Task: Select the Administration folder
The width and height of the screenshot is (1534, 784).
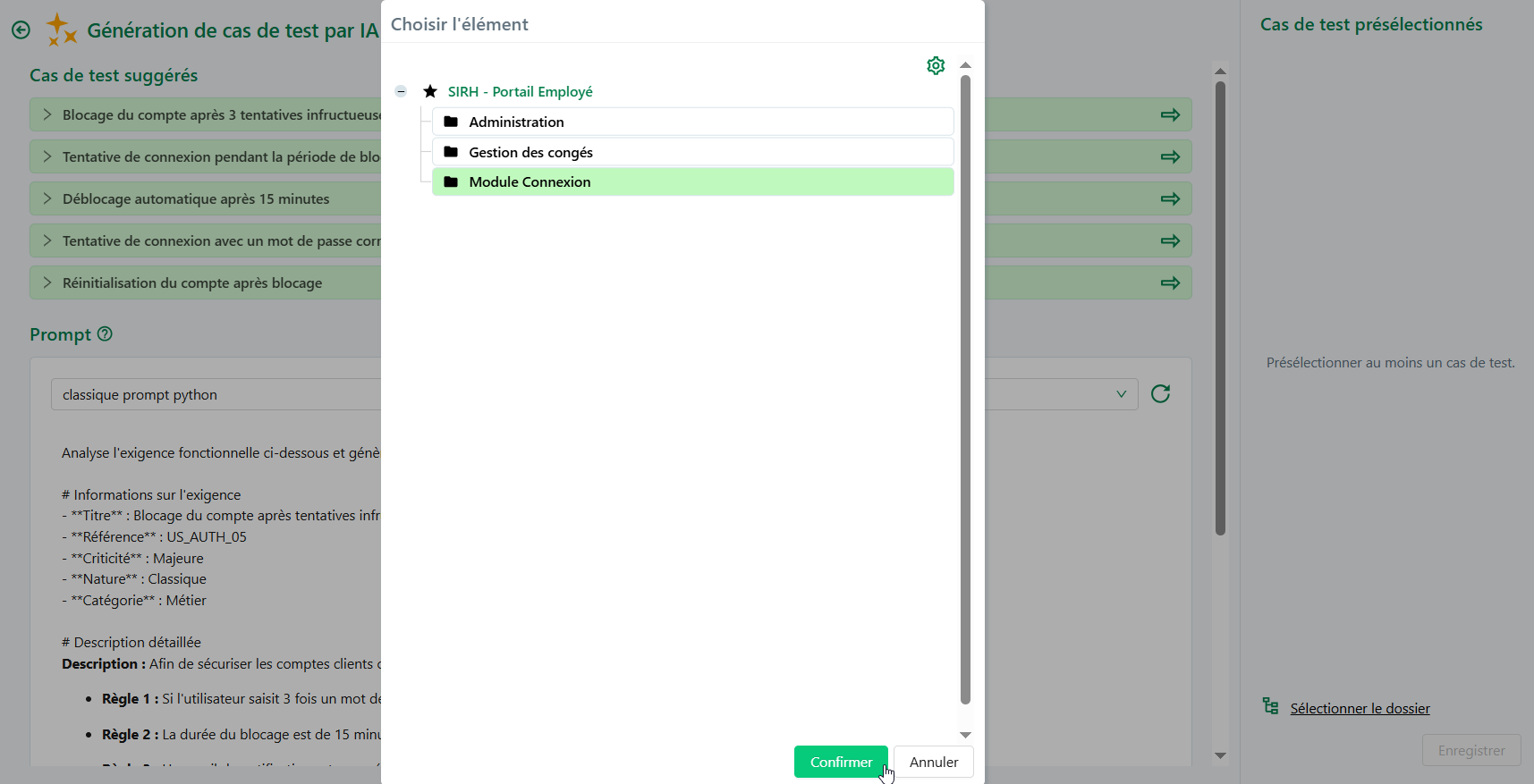Action: pos(516,122)
